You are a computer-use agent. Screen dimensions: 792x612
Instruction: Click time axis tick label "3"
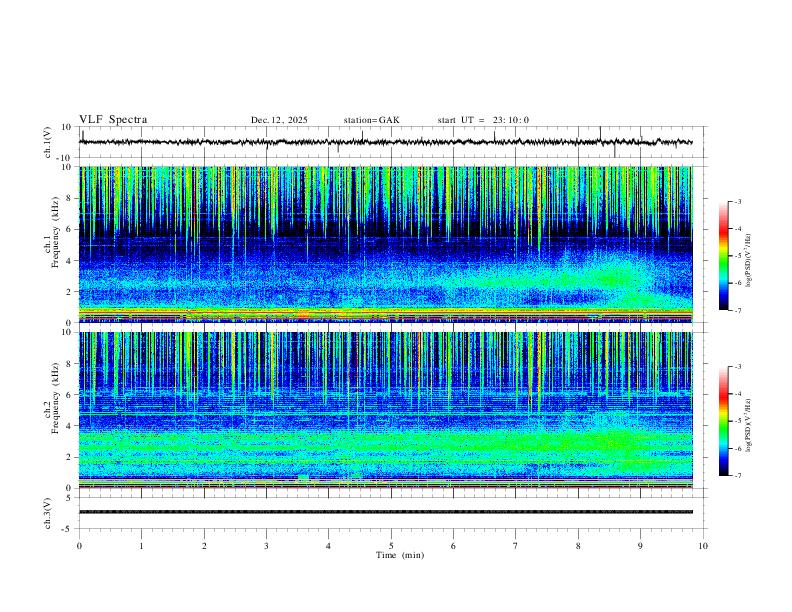coord(266,546)
